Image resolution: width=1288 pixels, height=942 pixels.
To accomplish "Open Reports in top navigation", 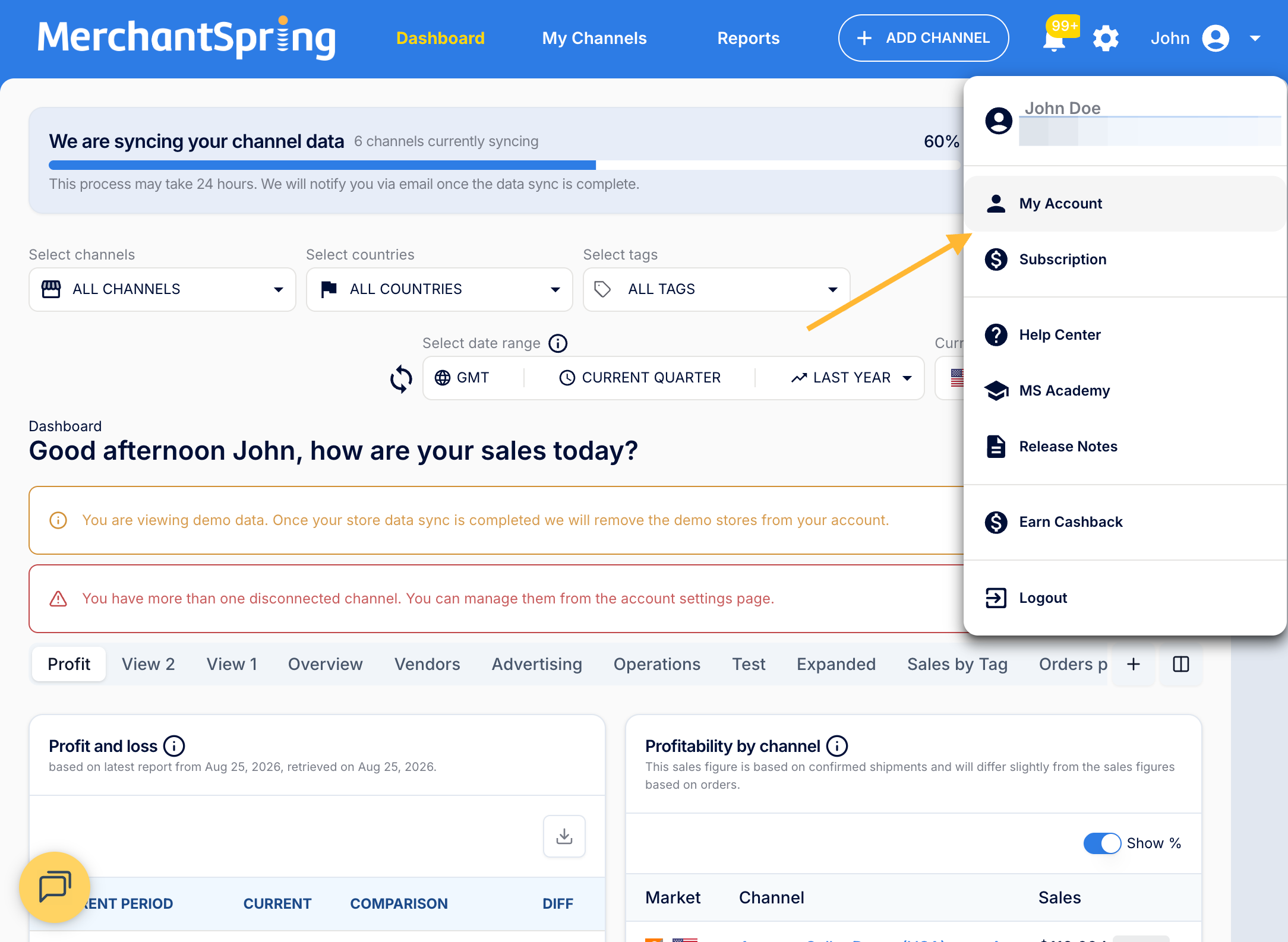I will point(749,38).
